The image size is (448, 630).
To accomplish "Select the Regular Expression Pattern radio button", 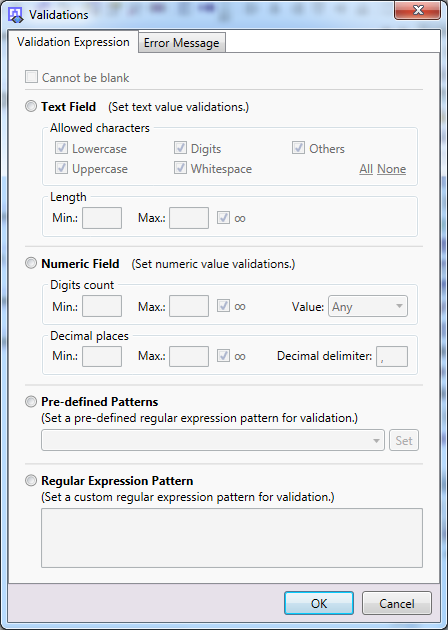I will click(31, 481).
